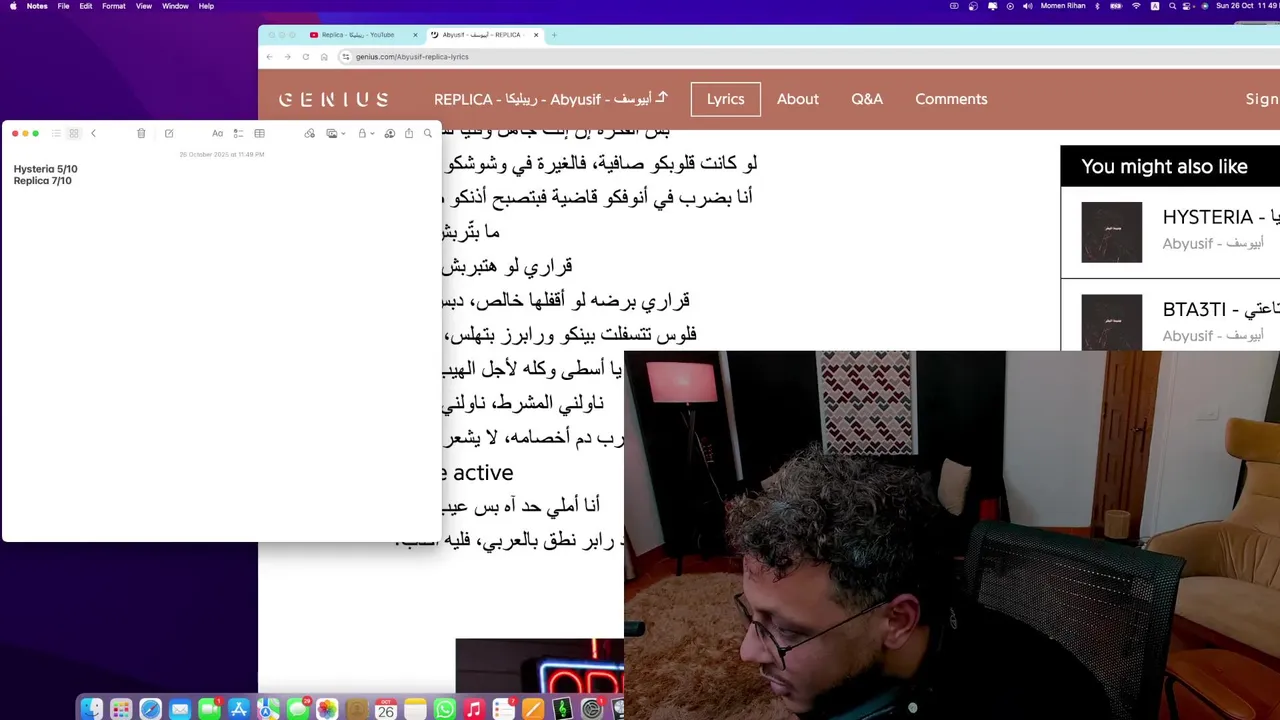
Task: Reload the Genius page
Action: (x=306, y=57)
